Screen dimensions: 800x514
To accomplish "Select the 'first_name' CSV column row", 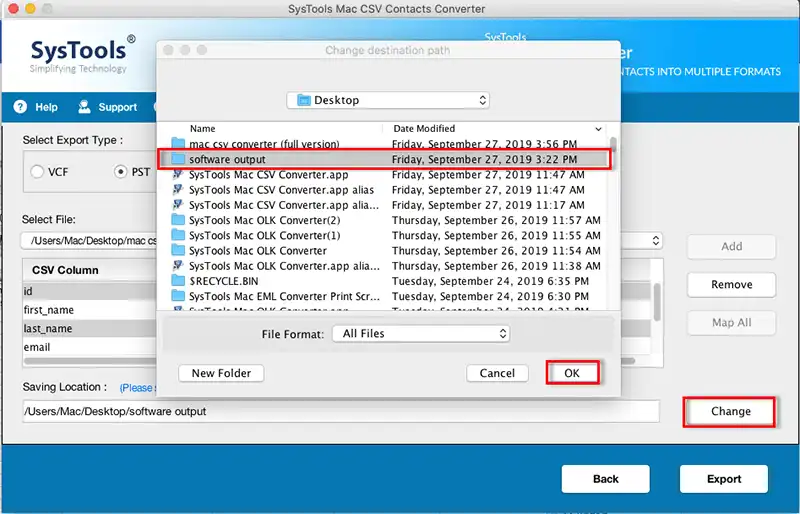I will point(89,310).
